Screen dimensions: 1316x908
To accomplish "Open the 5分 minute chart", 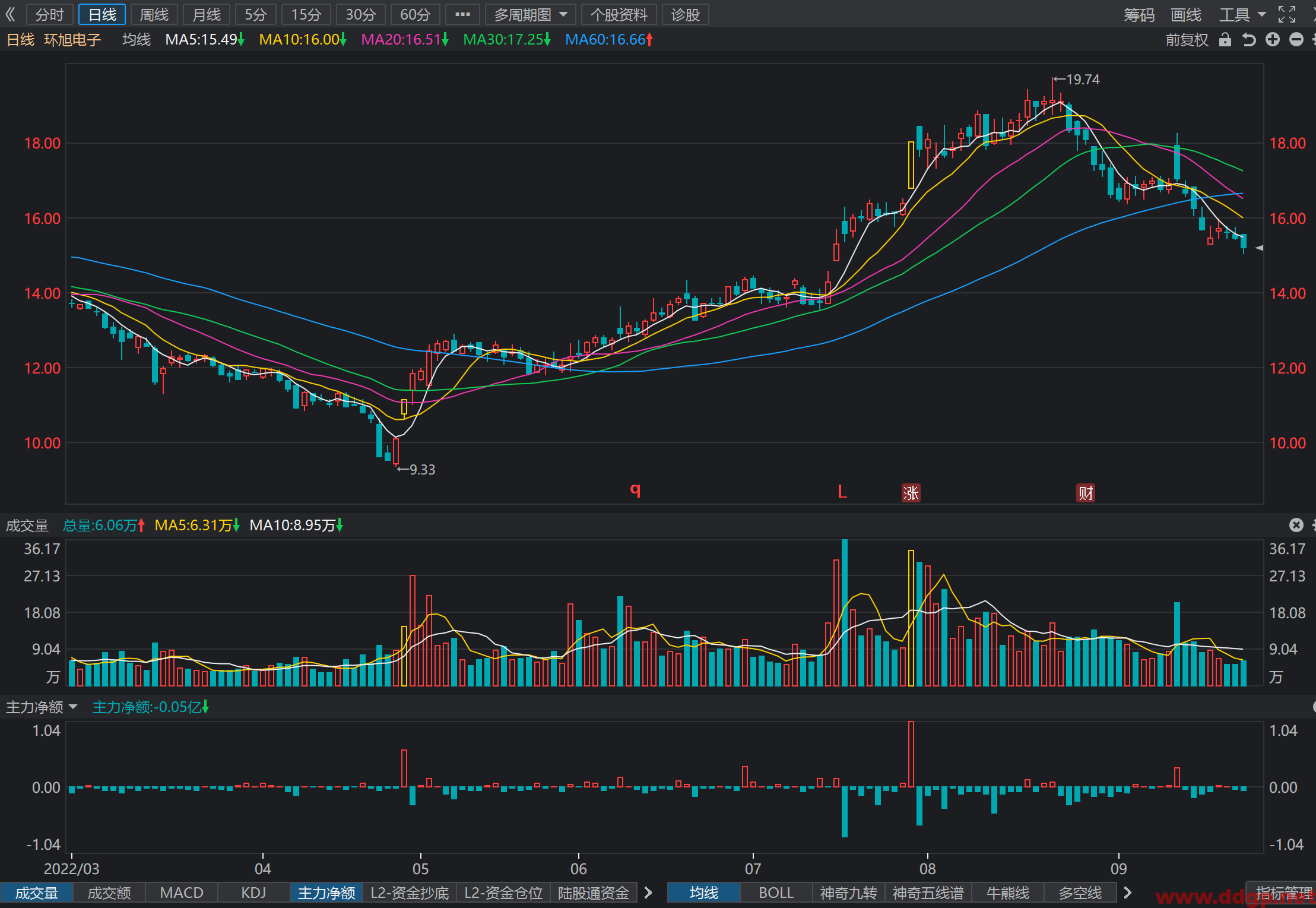I will pyautogui.click(x=256, y=14).
